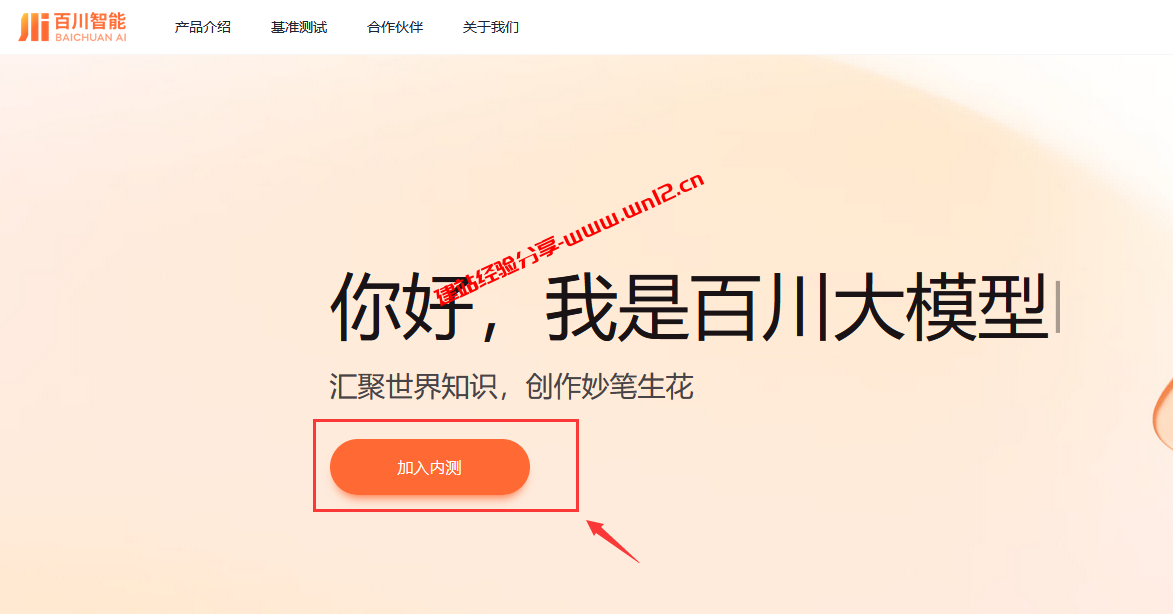Click the 你好 greeting in the headline
The height and width of the screenshot is (614, 1173).
tap(401, 307)
